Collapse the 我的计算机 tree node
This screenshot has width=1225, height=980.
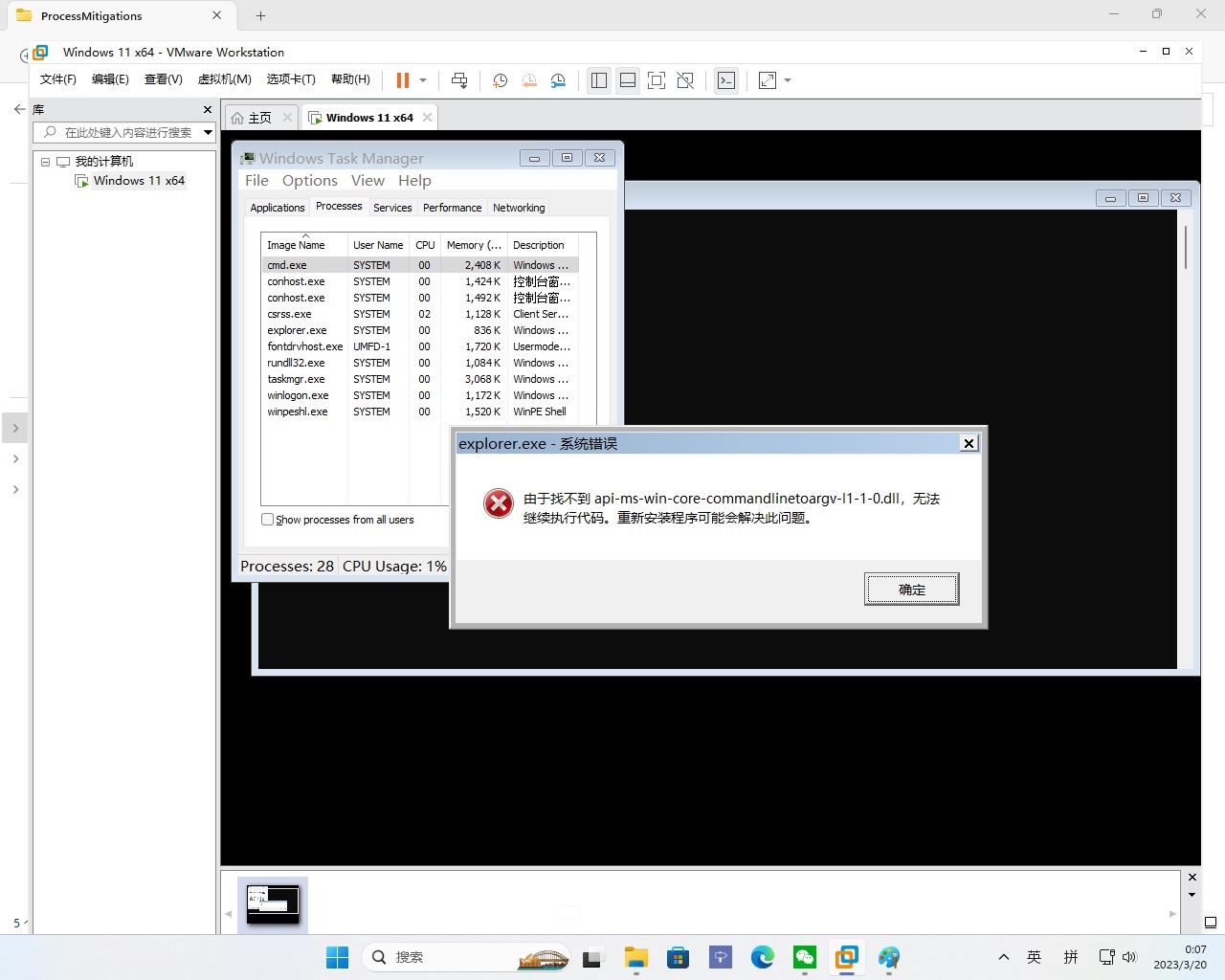[45, 162]
